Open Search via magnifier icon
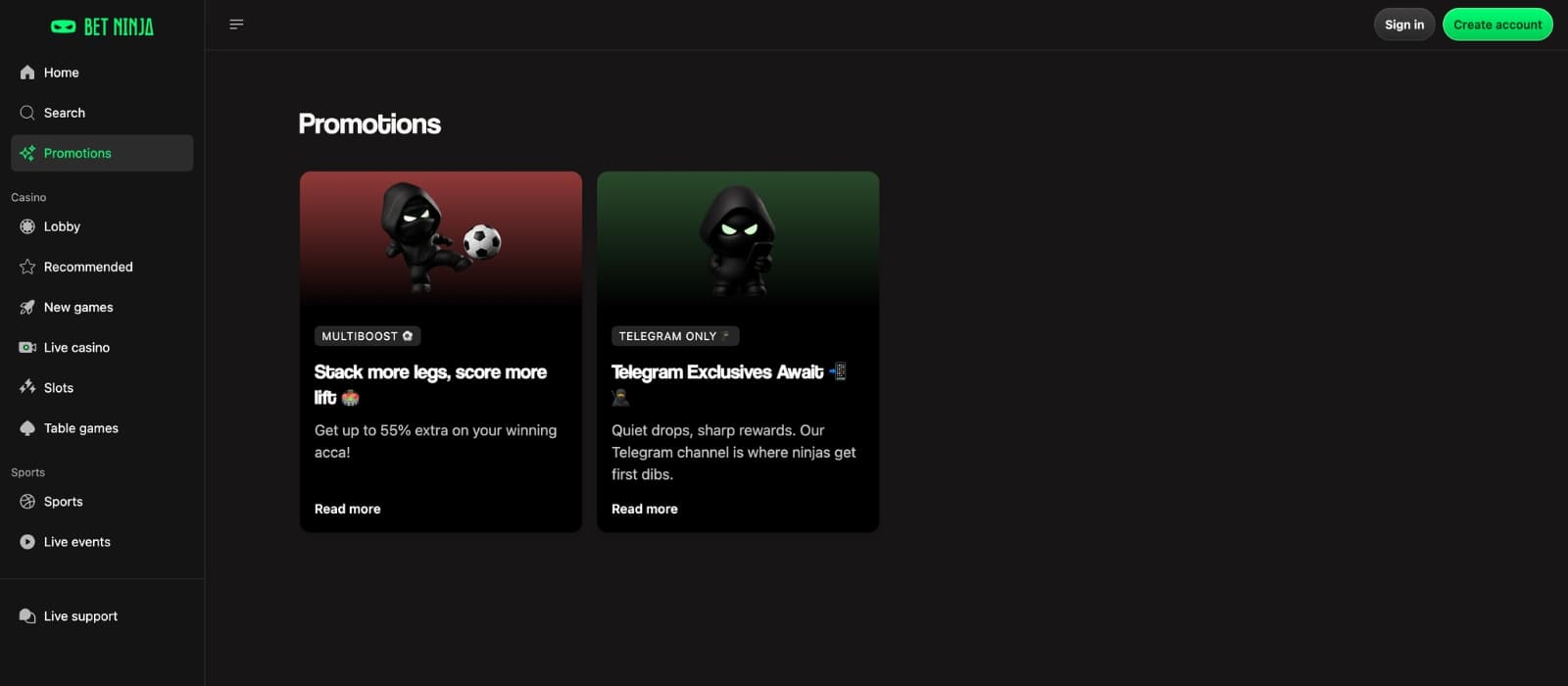Image resolution: width=1568 pixels, height=686 pixels. (27, 113)
